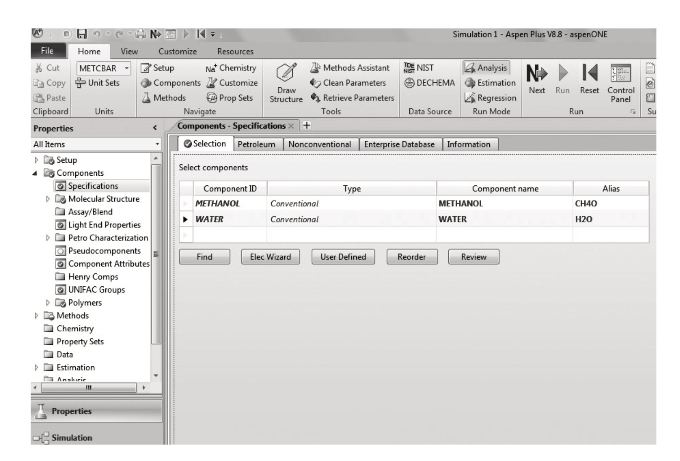
Task: Click the User Defined button
Action: (343, 257)
